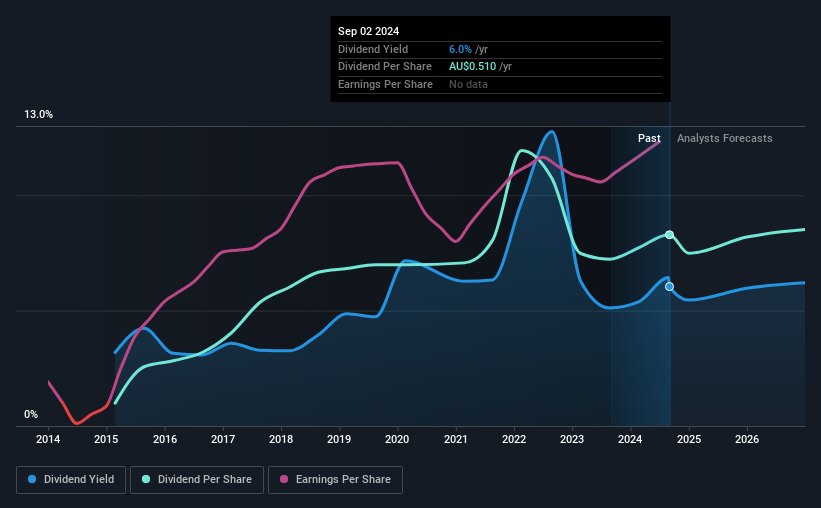
Task: Click the 2021 axis label
Action: coord(456,439)
